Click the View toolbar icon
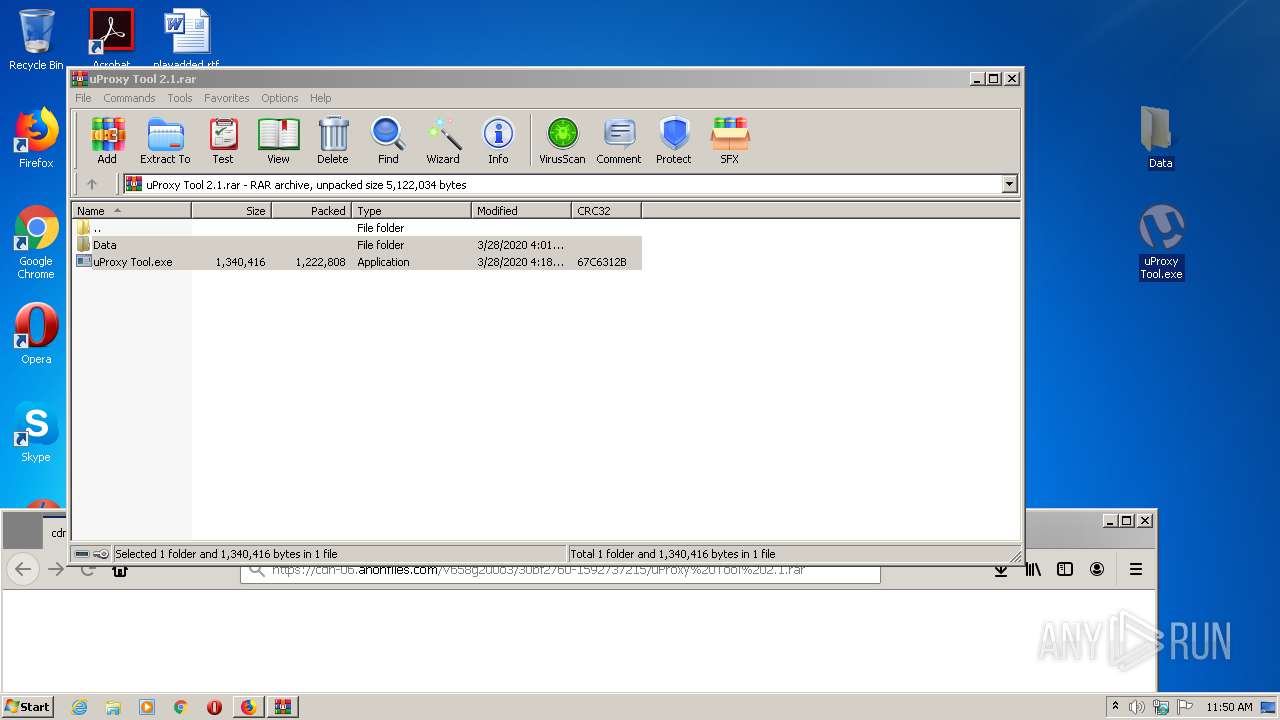The height and width of the screenshot is (720, 1280). 278,140
